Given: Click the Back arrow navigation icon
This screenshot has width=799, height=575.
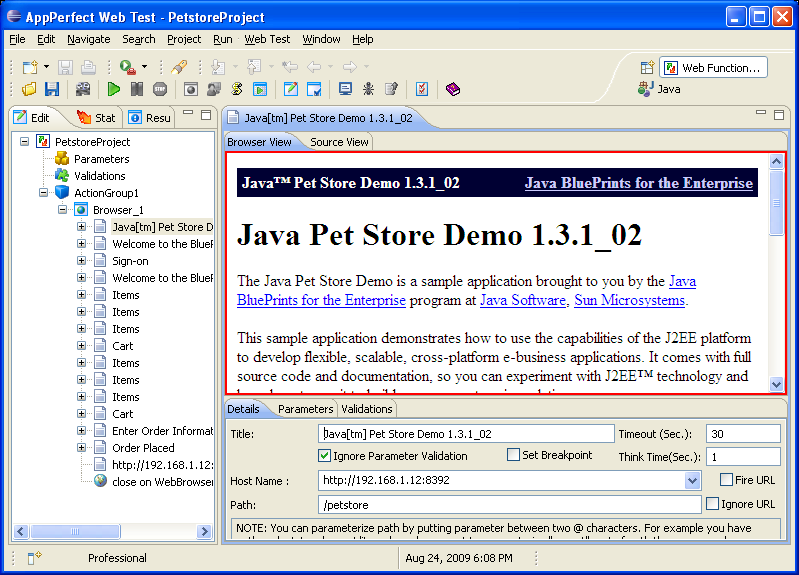Looking at the screenshot, I should (314, 67).
